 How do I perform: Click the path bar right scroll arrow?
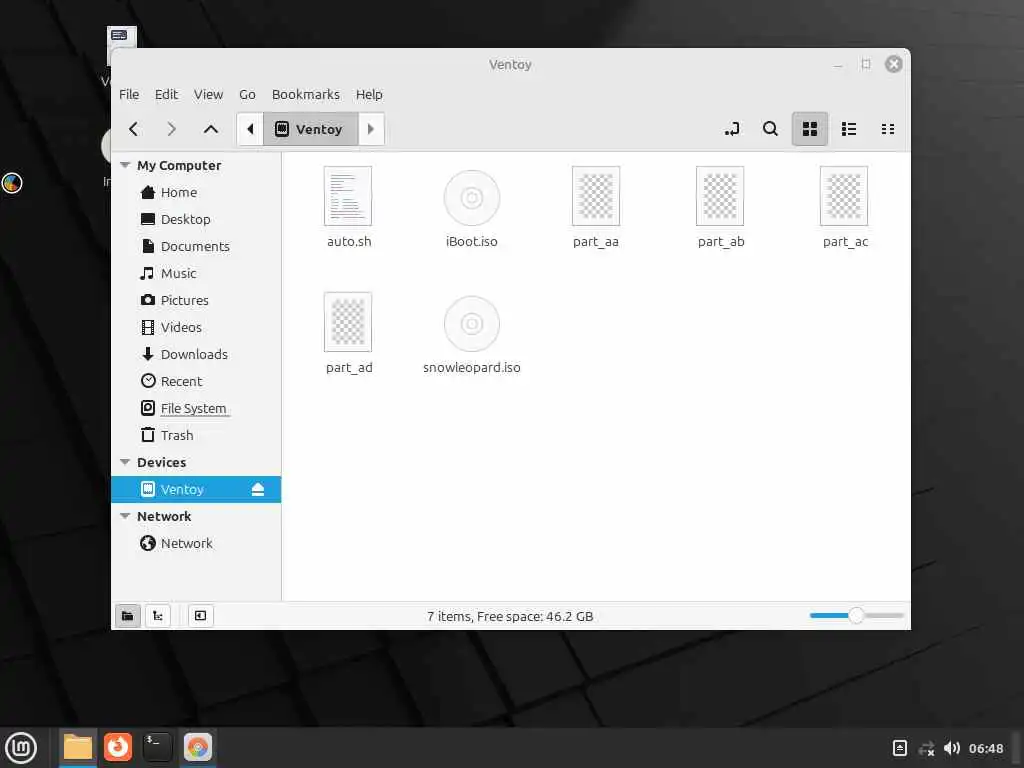(371, 129)
